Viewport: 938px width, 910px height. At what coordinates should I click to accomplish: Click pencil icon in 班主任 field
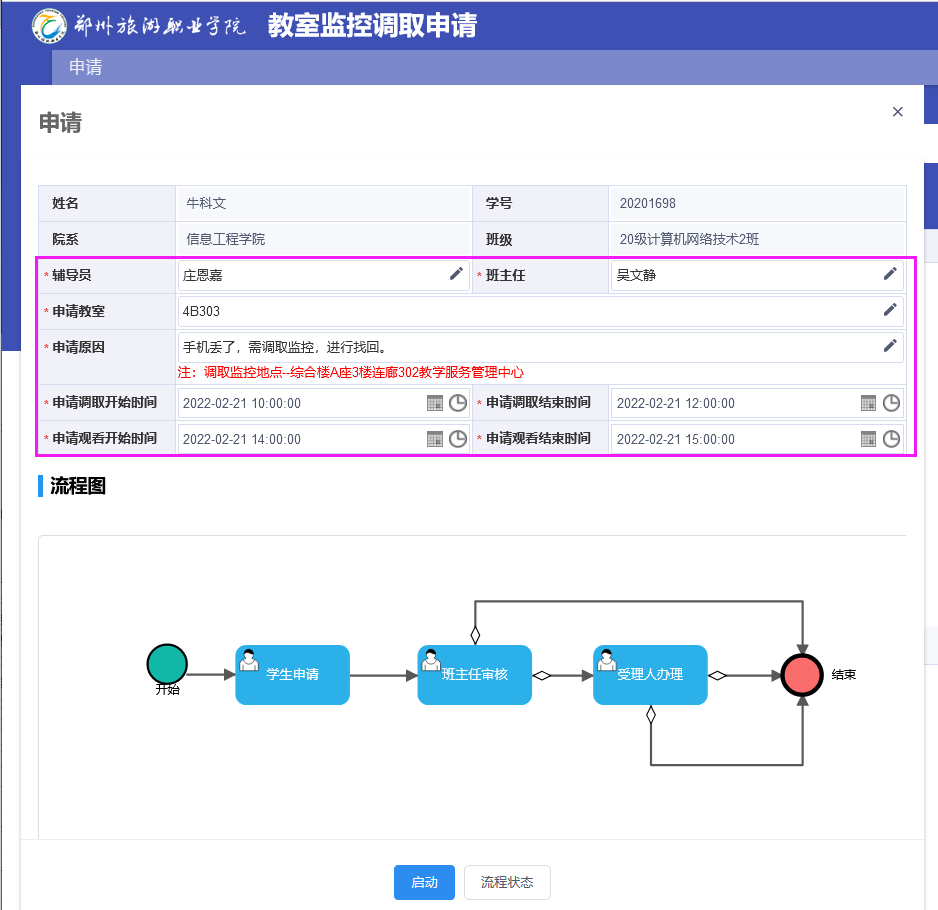pyautogui.click(x=890, y=274)
